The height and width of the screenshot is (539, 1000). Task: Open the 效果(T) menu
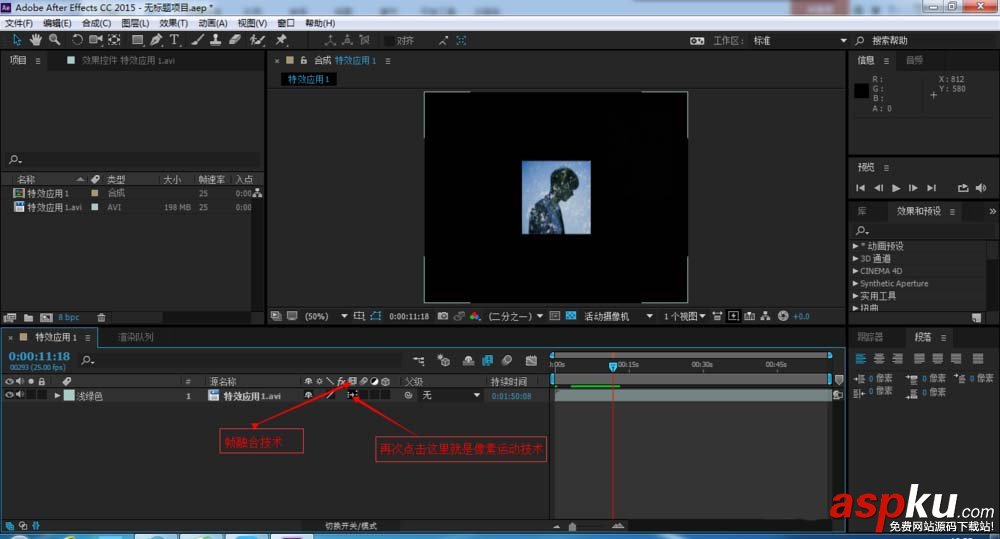tap(173, 22)
